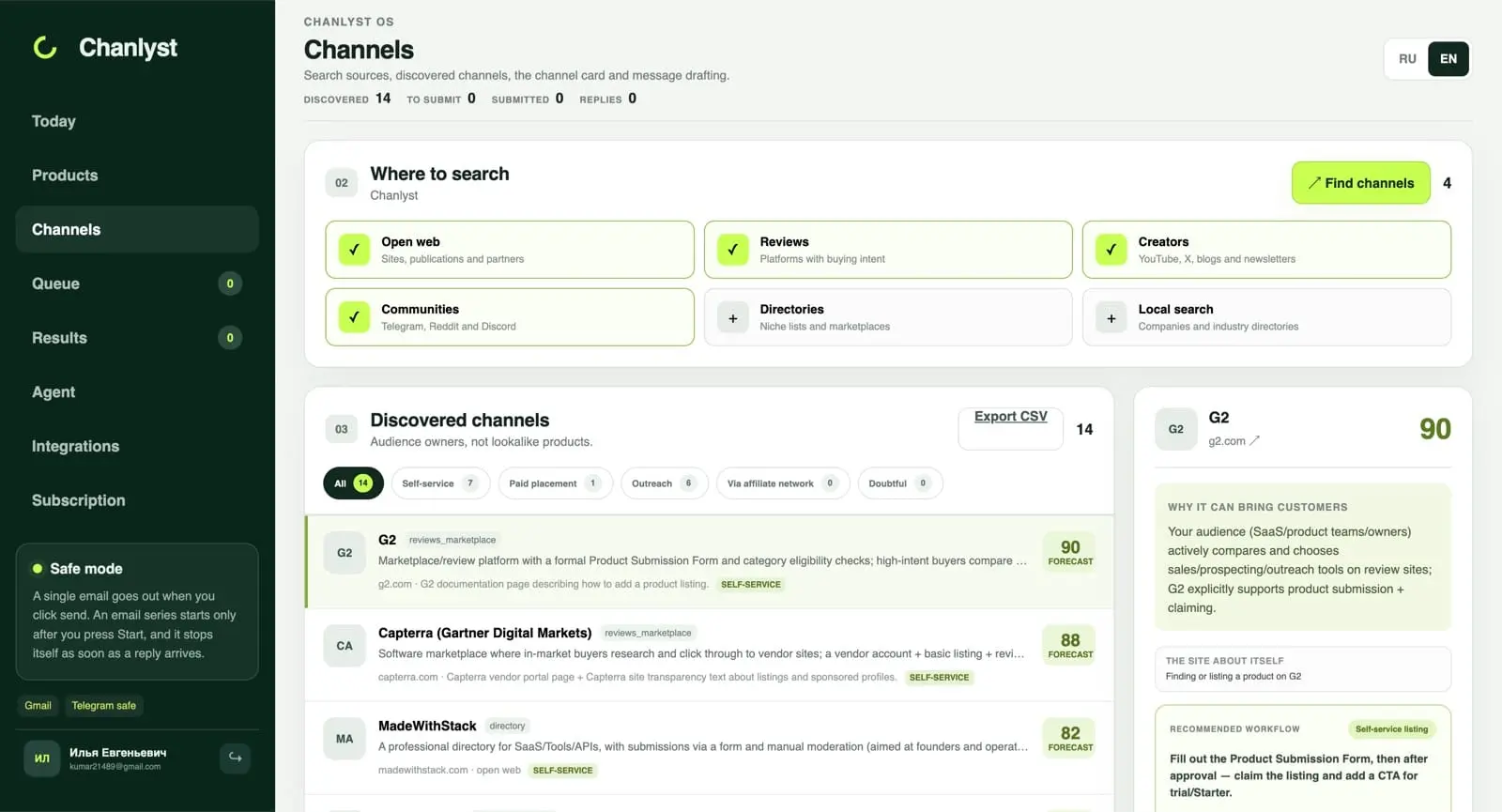Click the G2 avatar in detail panel

(x=1175, y=429)
